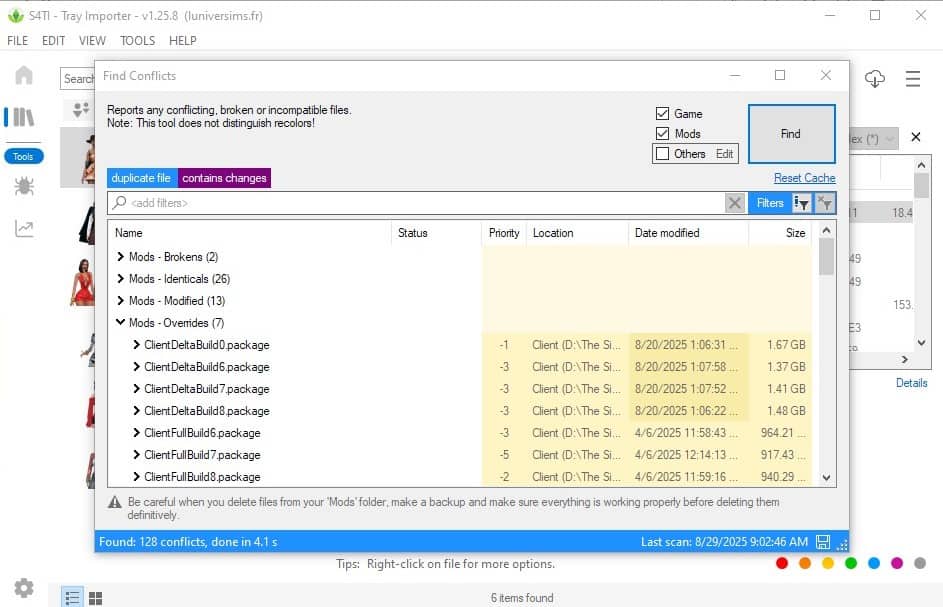This screenshot has height=607, width=943.
Task: Open the hamburger menu at top right
Action: pyautogui.click(x=913, y=78)
